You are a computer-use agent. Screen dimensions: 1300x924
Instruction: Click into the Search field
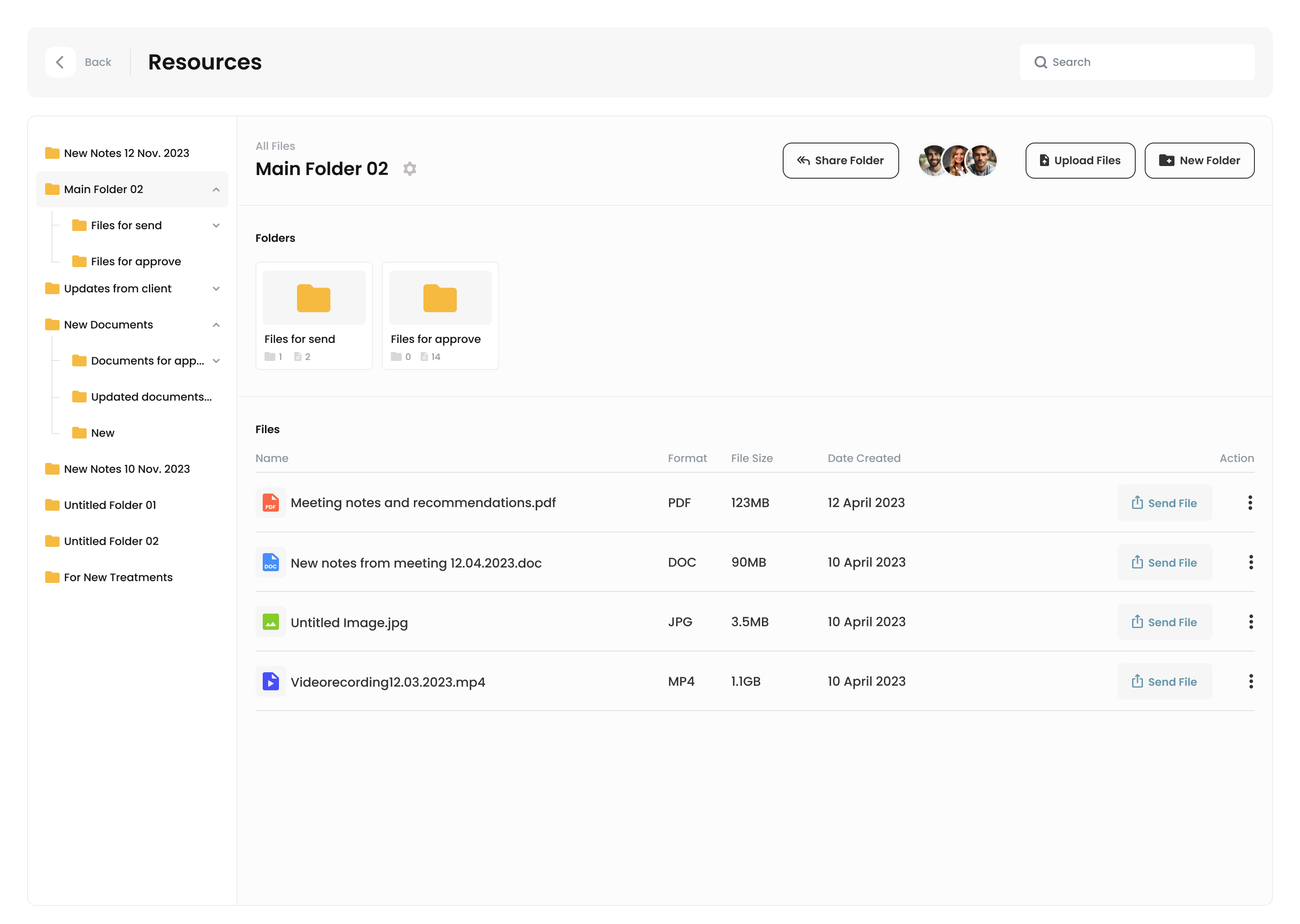click(1137, 62)
